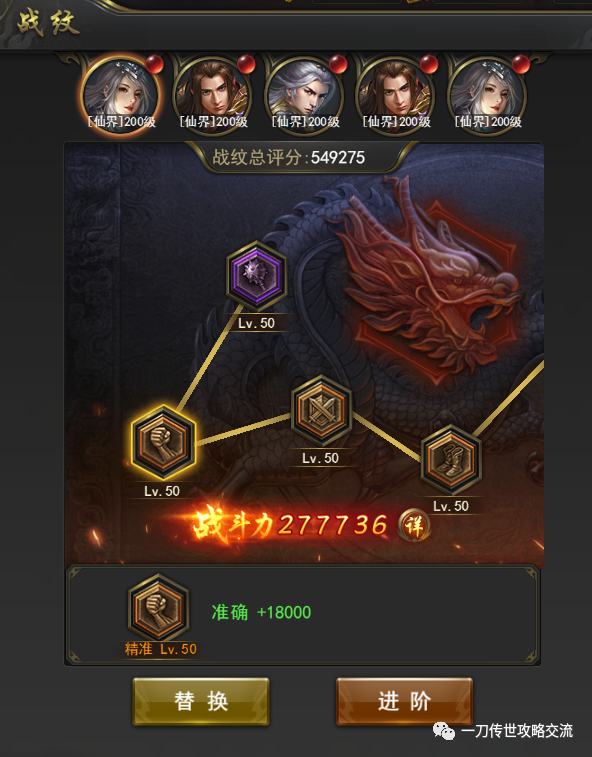Screen dimensions: 592x757
Task: Select the purple spiked mace rune
Action: tap(257, 275)
